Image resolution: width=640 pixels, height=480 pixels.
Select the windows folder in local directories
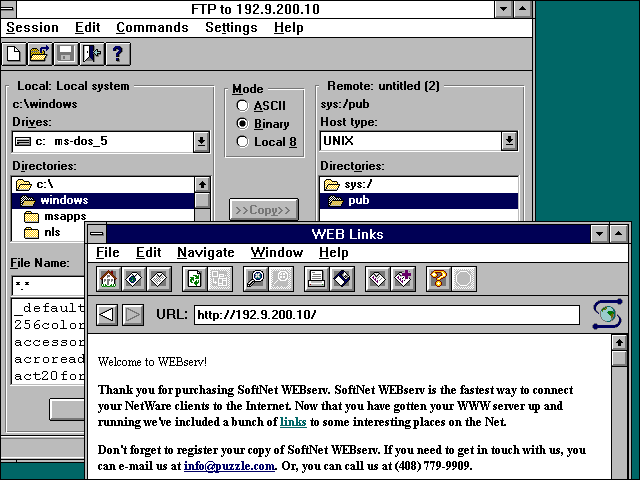click(x=103, y=200)
